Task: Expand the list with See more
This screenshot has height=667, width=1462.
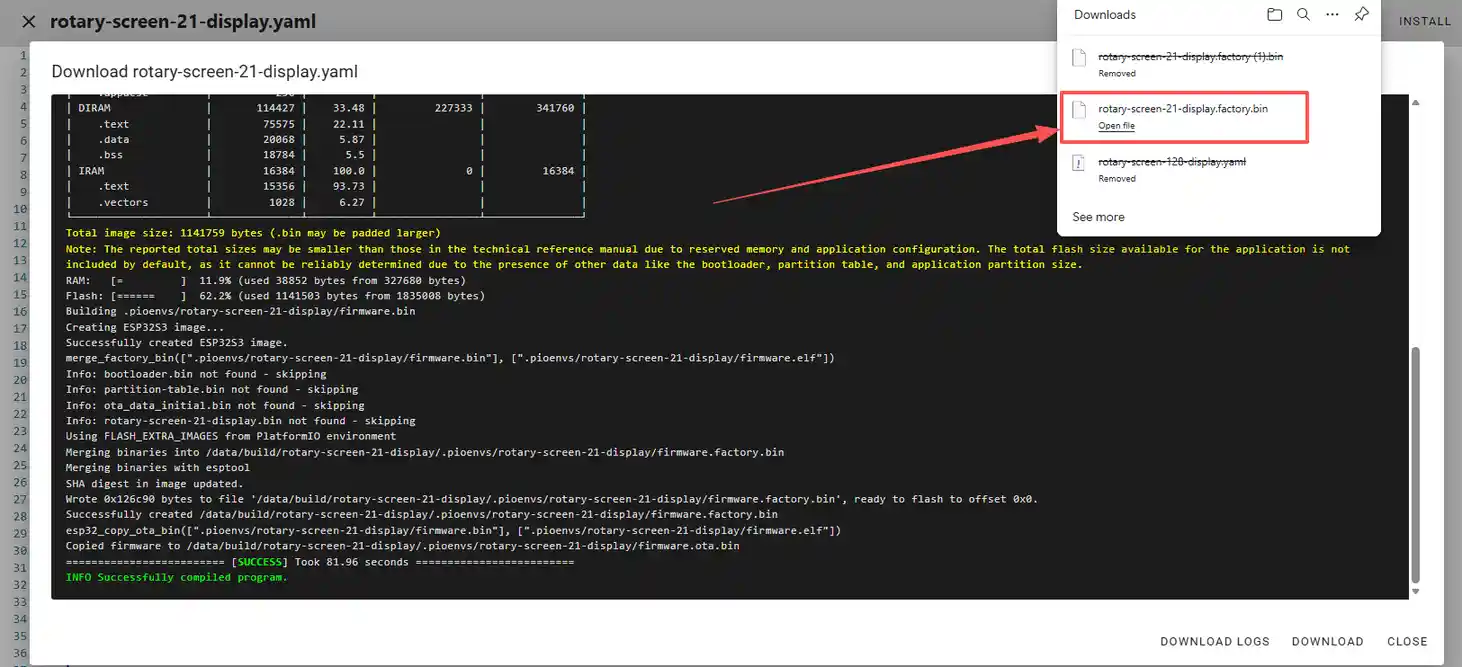Action: (1098, 217)
